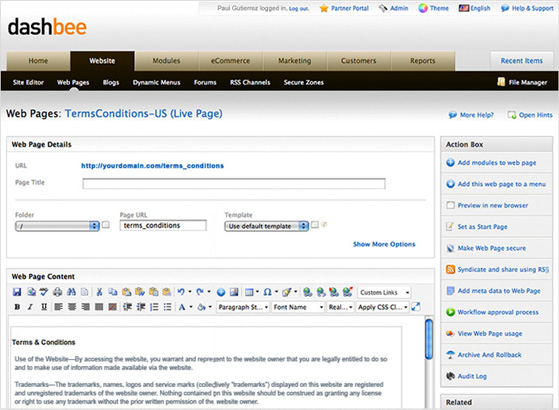Click the spell check icon

(x=44, y=292)
